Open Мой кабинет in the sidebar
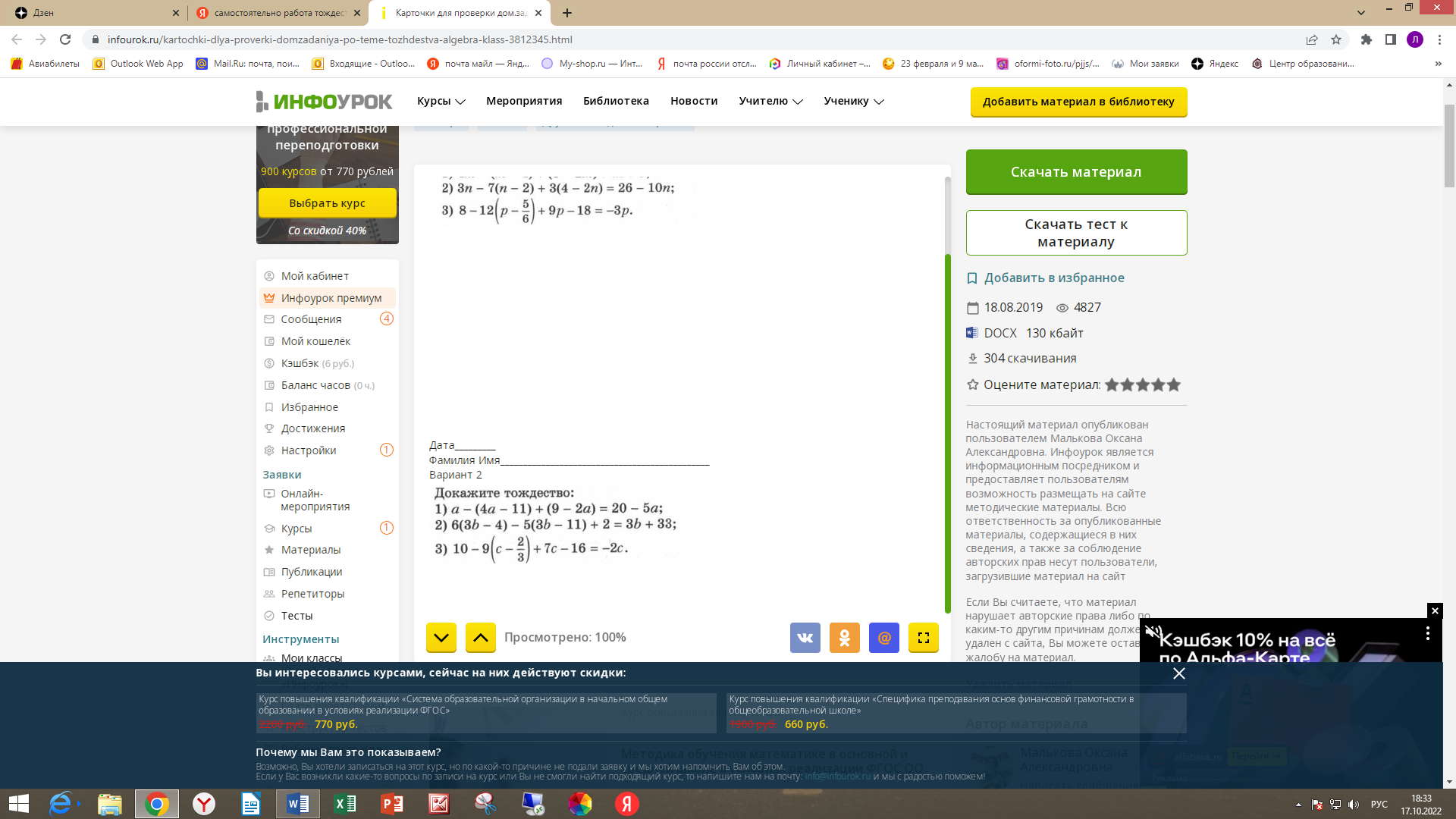 click(315, 276)
